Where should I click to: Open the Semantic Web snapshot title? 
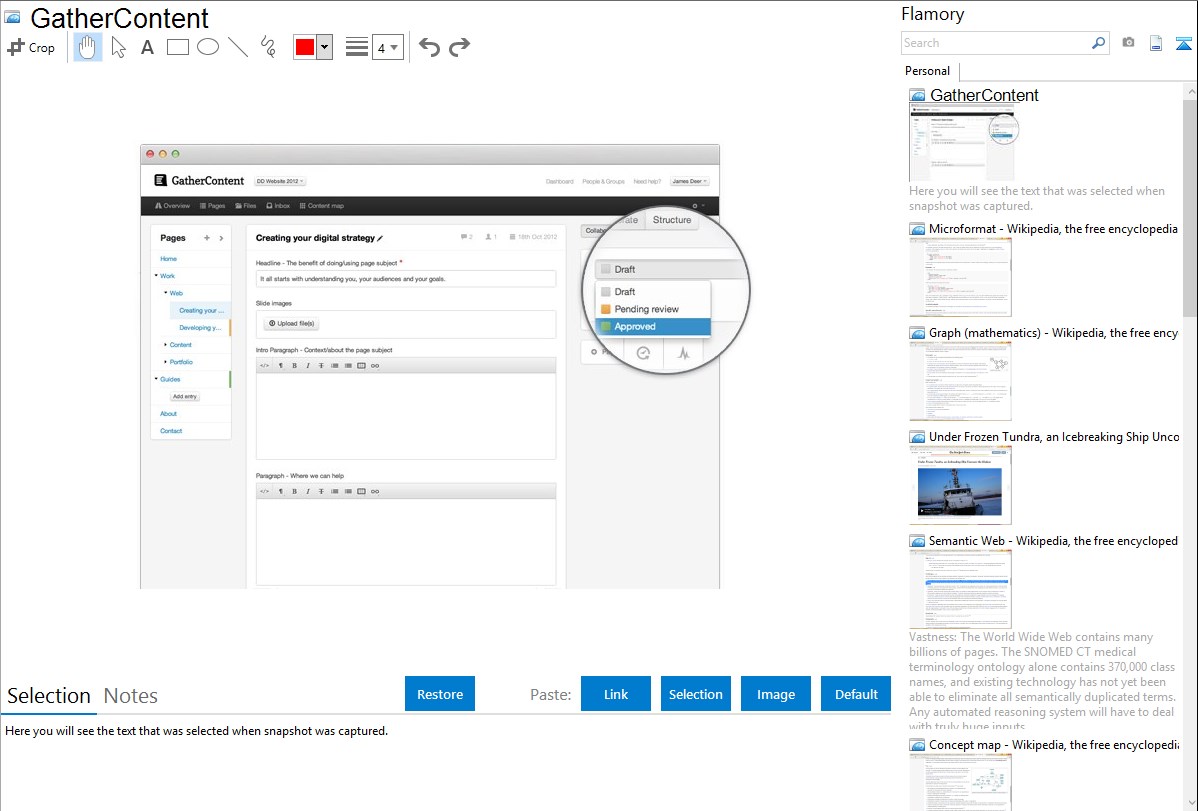(1053, 540)
